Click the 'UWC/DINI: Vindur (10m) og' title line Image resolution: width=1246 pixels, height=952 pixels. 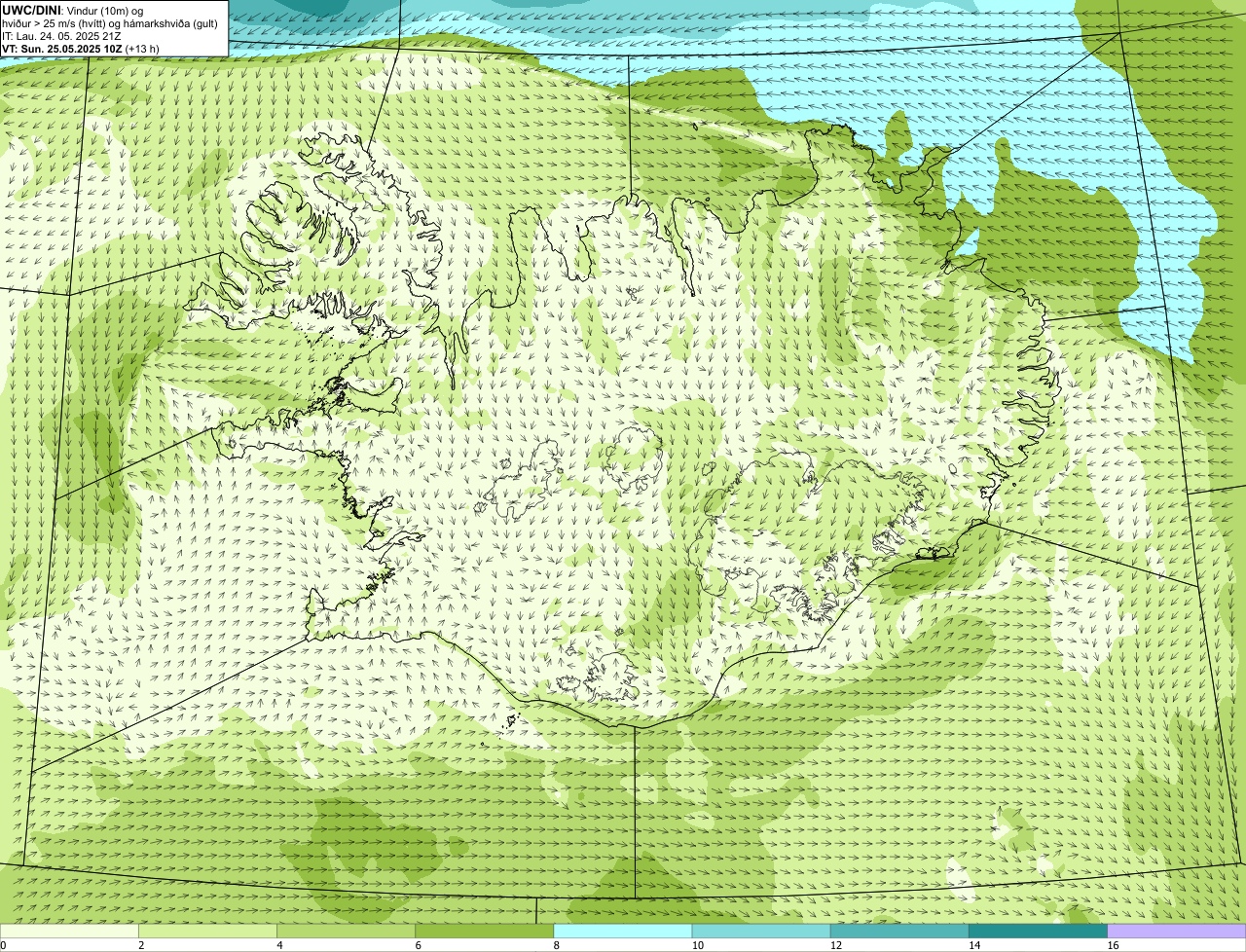click(73, 10)
